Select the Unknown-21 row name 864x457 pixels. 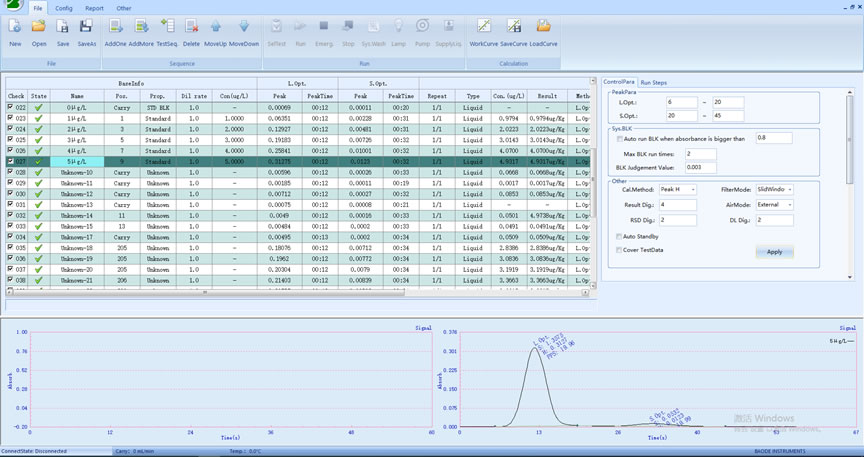[77, 280]
